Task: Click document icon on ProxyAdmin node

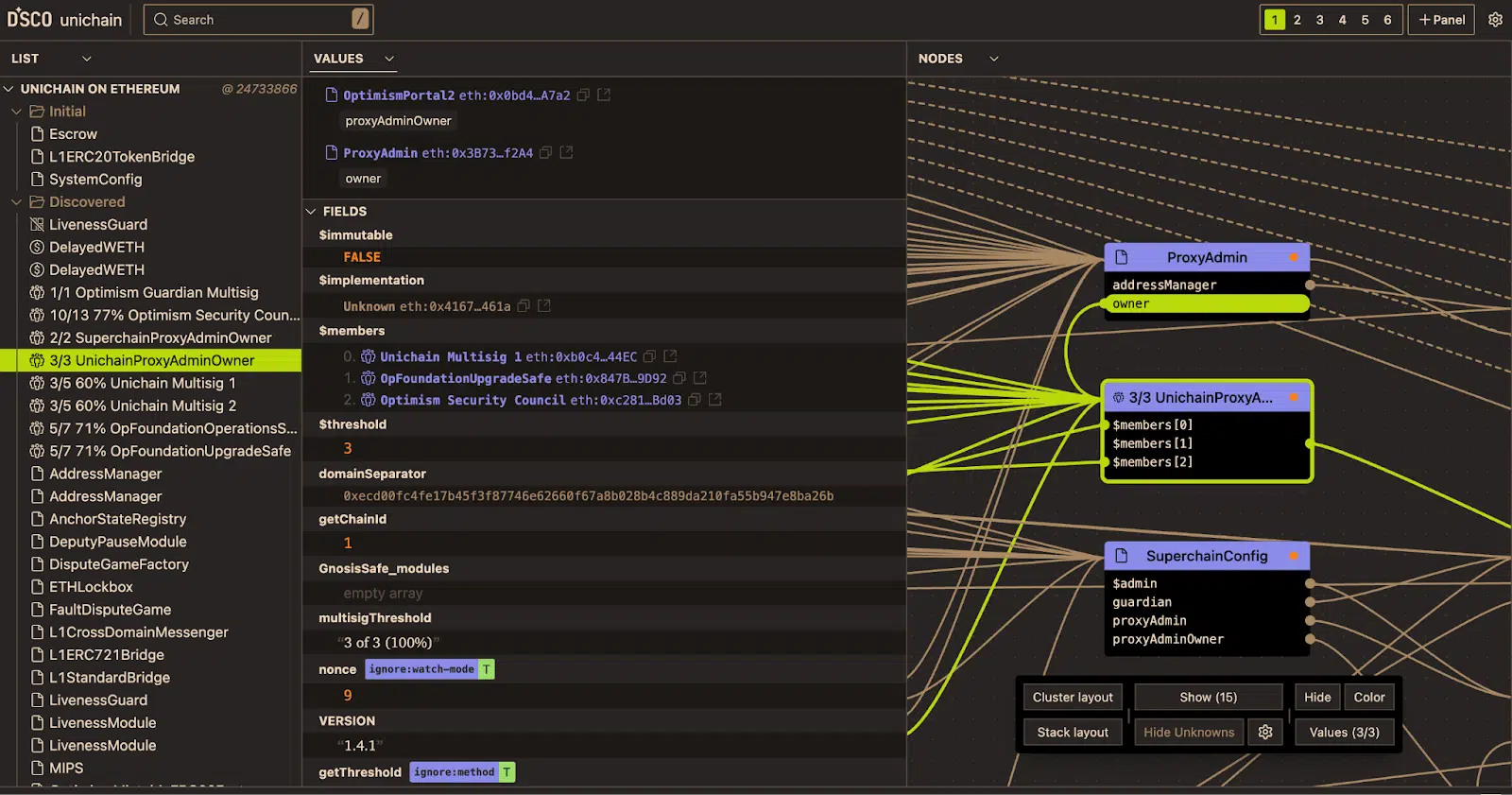Action: 1122,257
